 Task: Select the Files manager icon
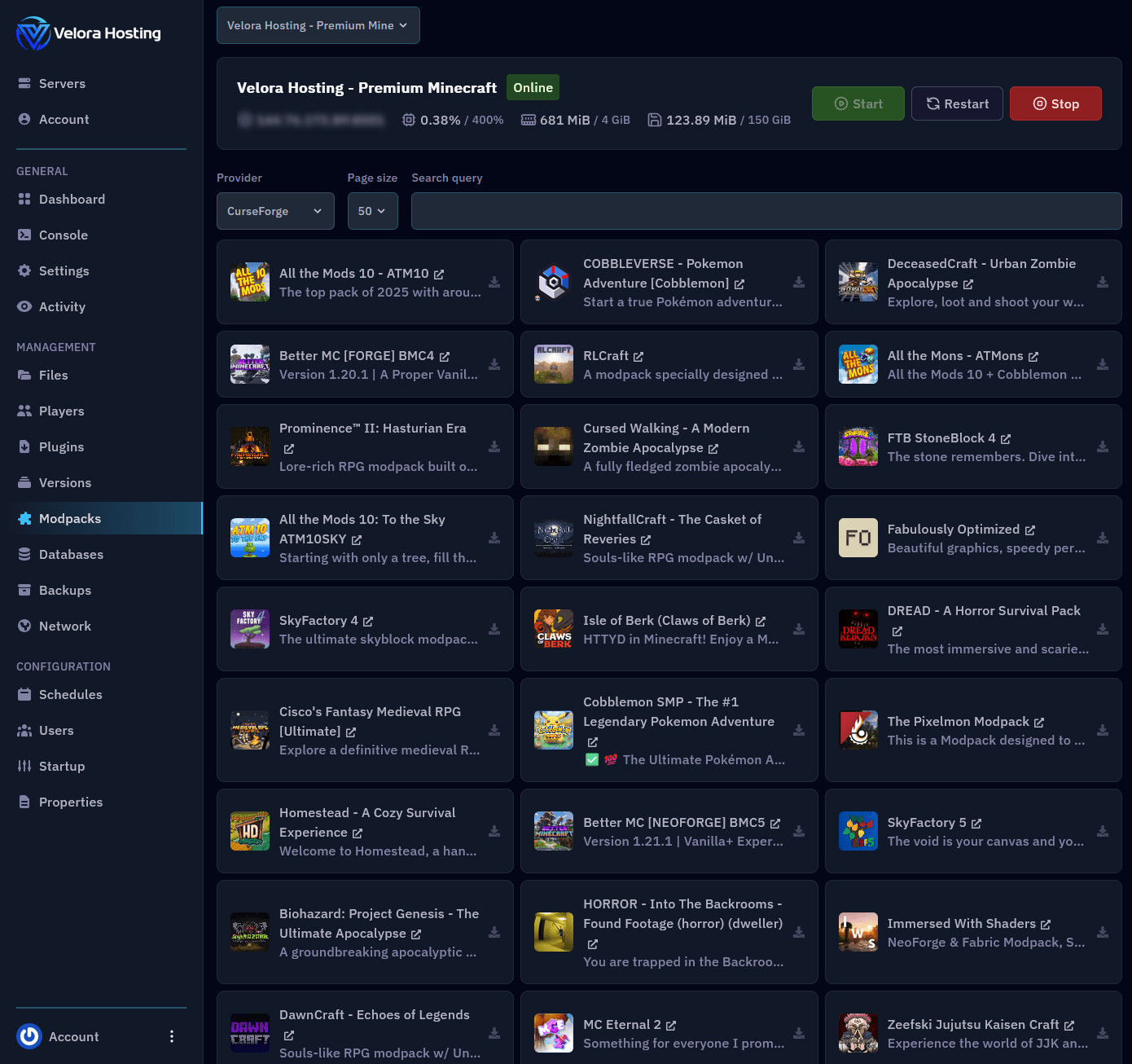click(24, 375)
